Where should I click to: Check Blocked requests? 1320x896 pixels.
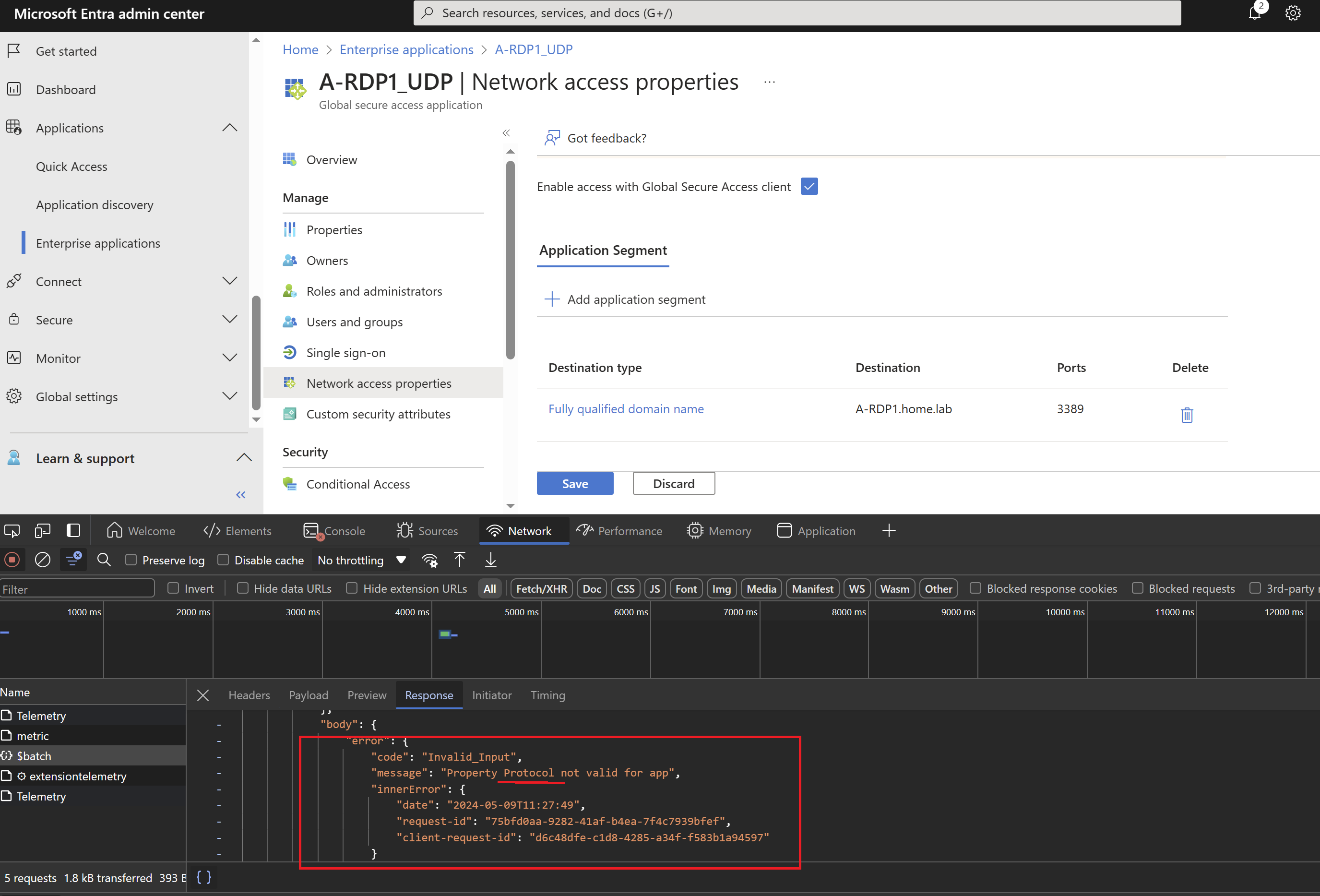[x=1137, y=589]
